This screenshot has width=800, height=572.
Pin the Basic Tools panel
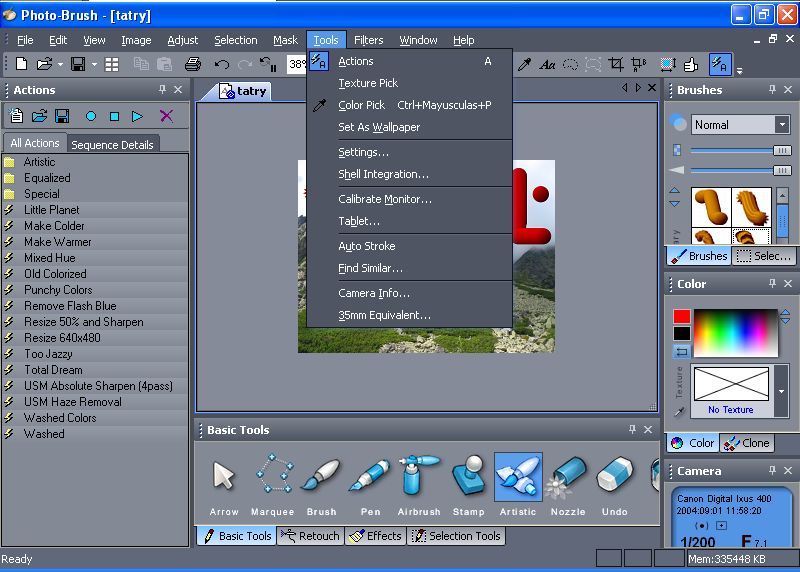[633, 430]
